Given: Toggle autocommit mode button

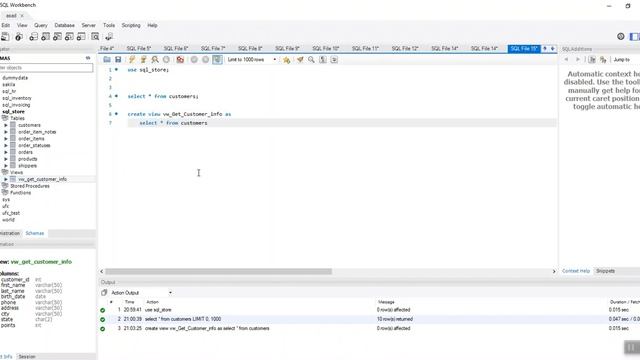Looking at the screenshot, I should pyautogui.click(x=217, y=60).
